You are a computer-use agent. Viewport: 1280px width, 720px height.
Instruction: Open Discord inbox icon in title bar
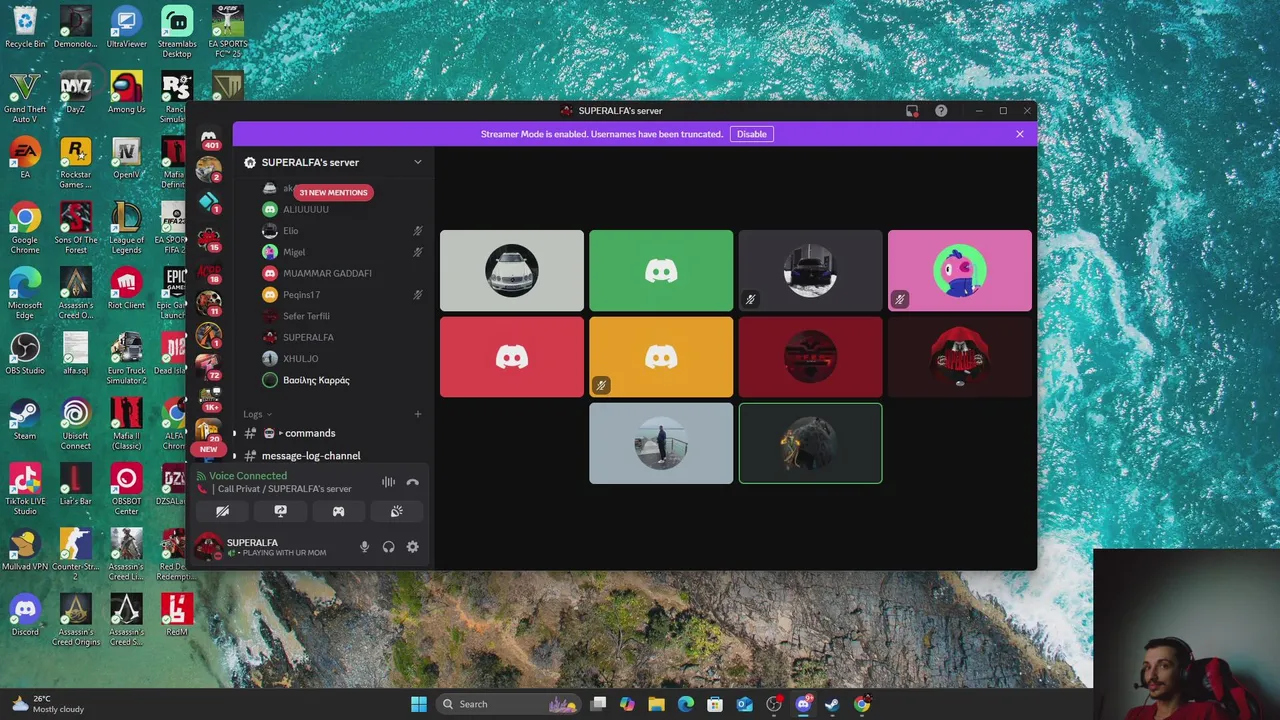[x=912, y=111]
